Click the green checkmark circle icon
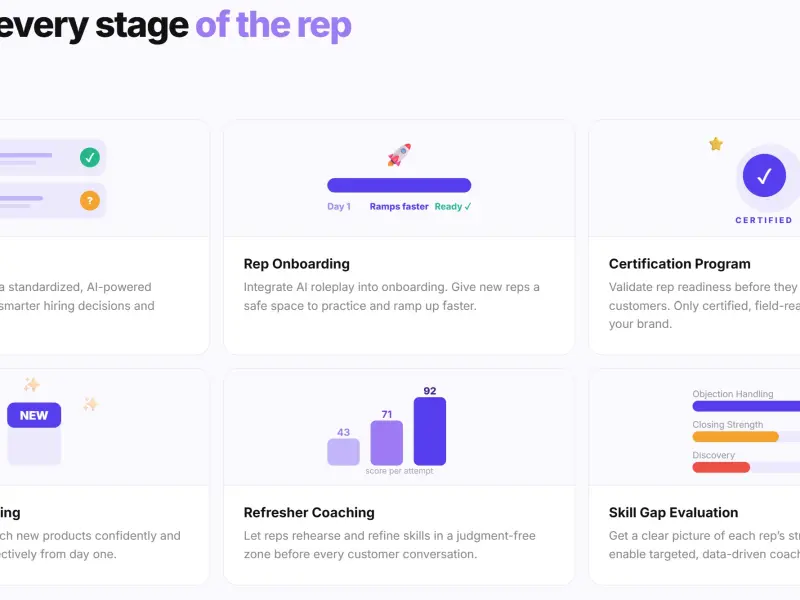The width and height of the screenshot is (800, 600). pyautogui.click(x=90, y=158)
